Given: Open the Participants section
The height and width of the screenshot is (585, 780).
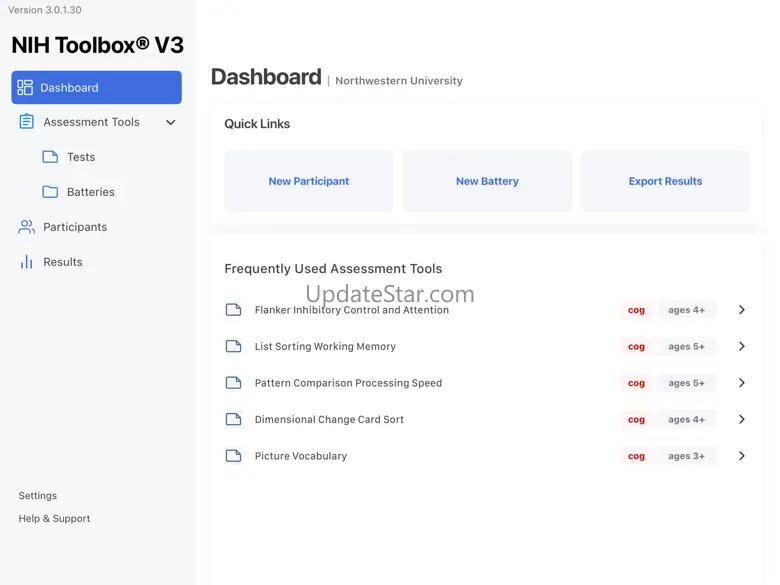Looking at the screenshot, I should coord(75,227).
